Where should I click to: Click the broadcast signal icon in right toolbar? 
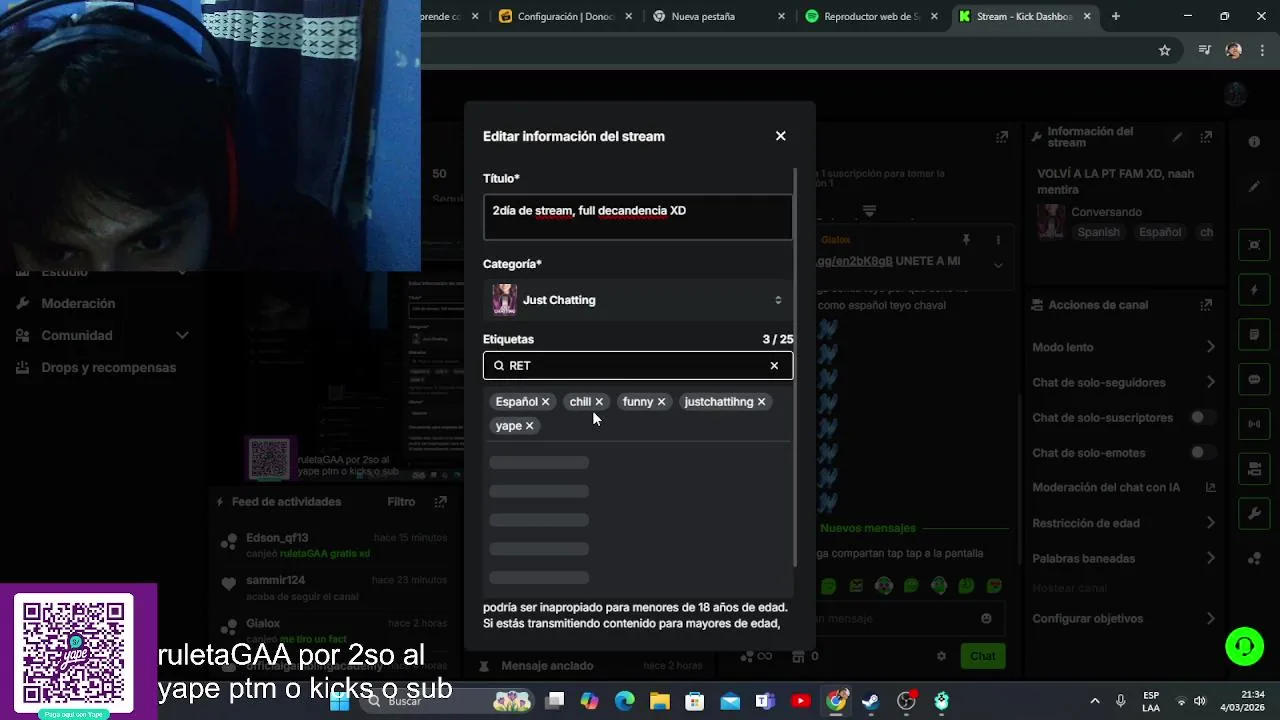pyautogui.click(x=1254, y=424)
